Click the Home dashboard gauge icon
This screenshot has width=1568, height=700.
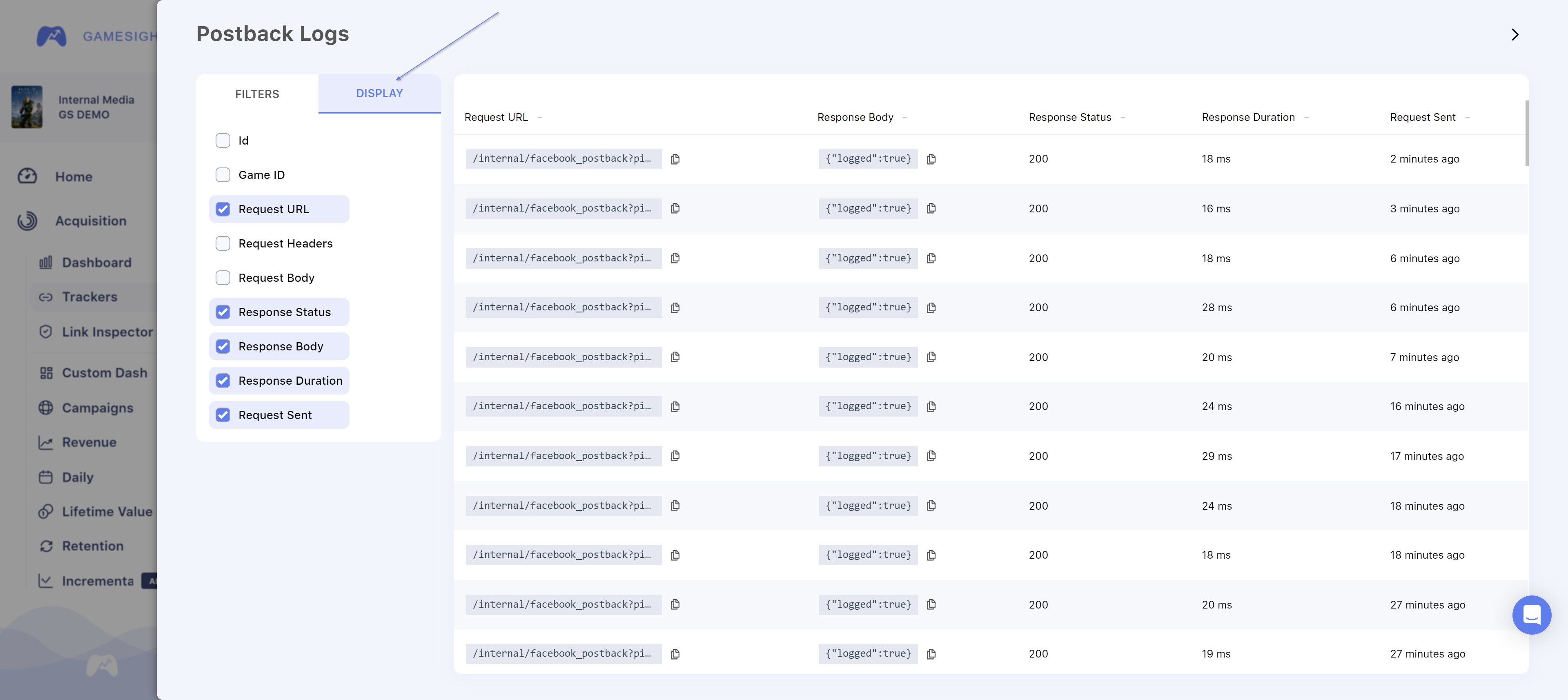pyautogui.click(x=27, y=176)
